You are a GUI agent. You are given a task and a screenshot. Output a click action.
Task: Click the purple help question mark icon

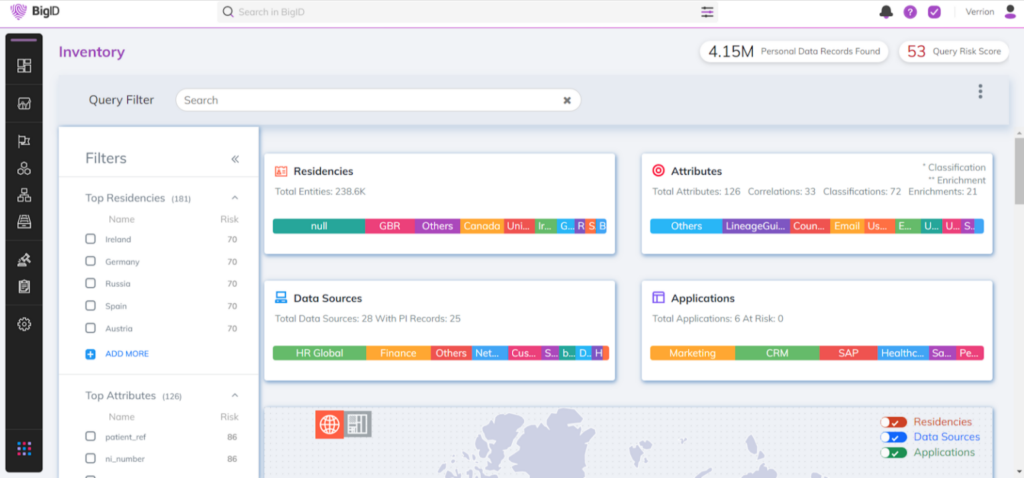tap(910, 12)
